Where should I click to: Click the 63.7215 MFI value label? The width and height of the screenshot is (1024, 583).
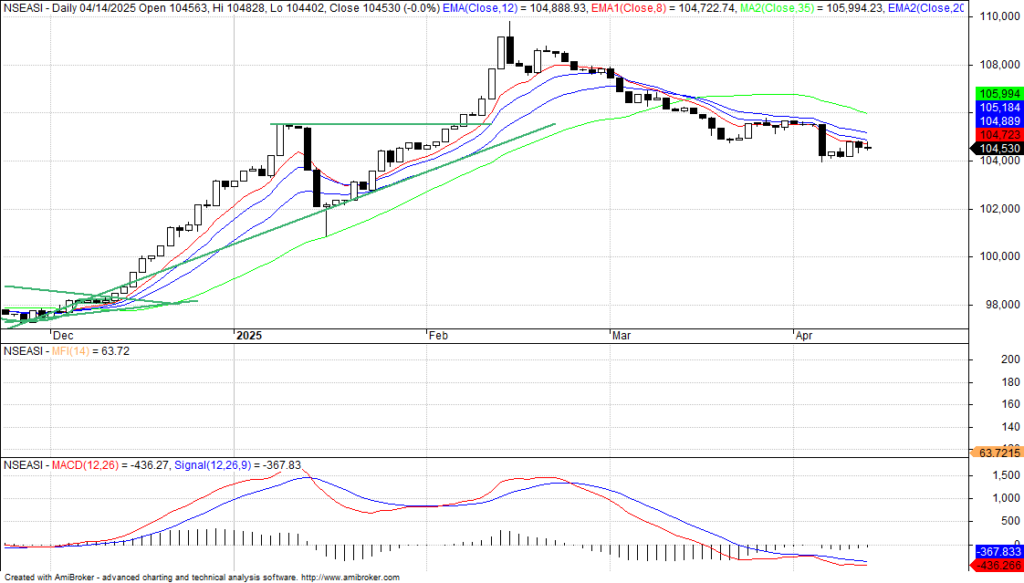point(996,452)
